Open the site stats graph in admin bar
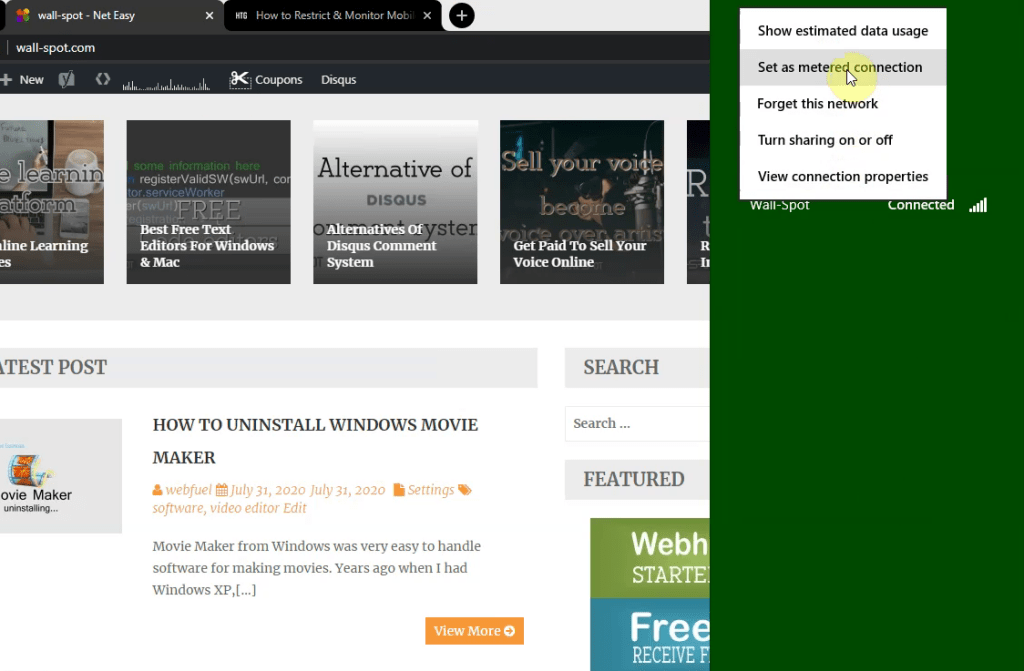 tap(166, 83)
